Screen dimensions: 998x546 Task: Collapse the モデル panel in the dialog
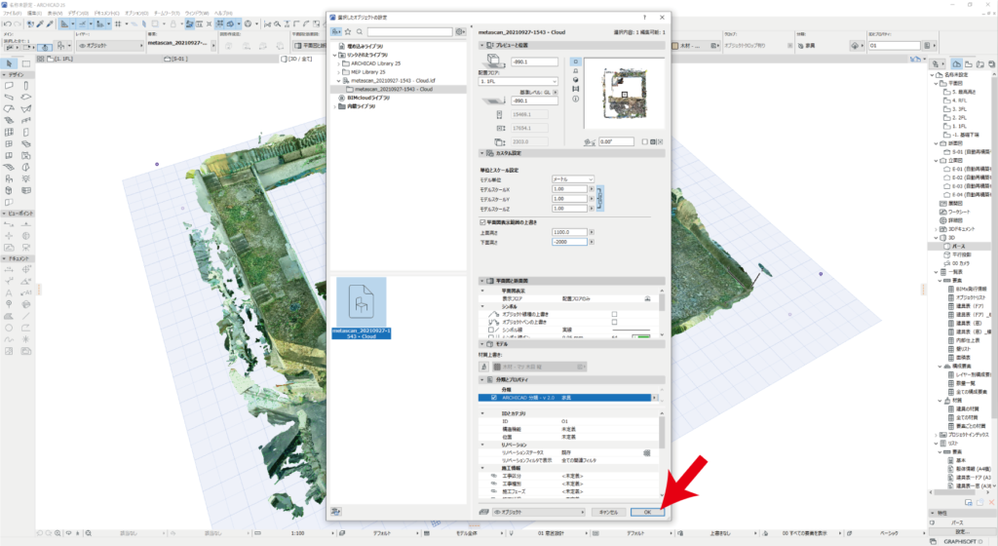(482, 344)
